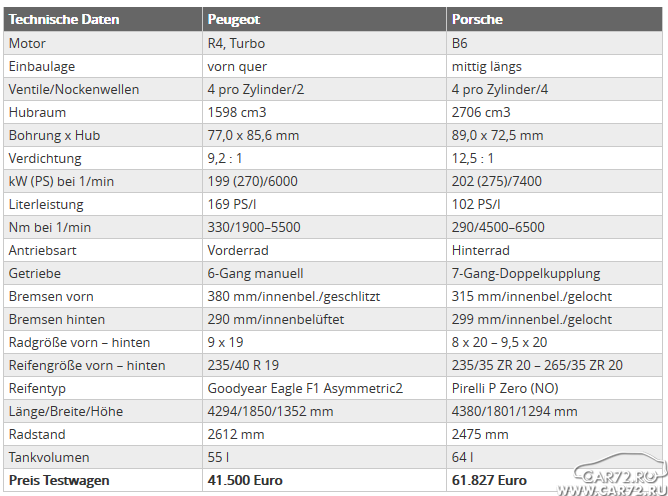668x496 pixels.
Task: Select the Verdichtung 9,2 : 1 cell
Action: (x=325, y=158)
